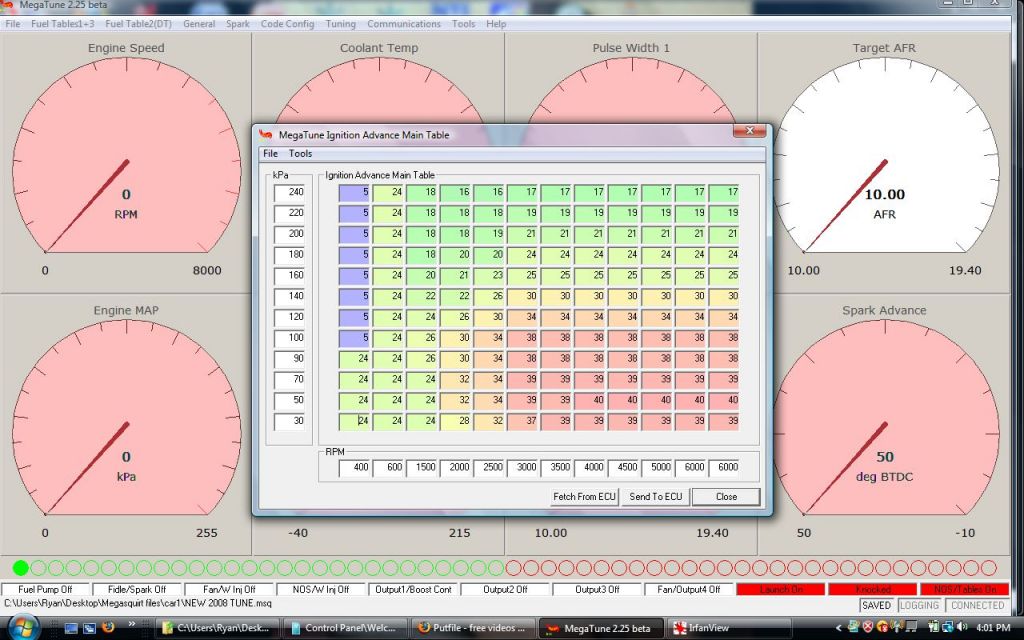
Task: Click the 1500 RPM bin field
Action: click(x=422, y=468)
